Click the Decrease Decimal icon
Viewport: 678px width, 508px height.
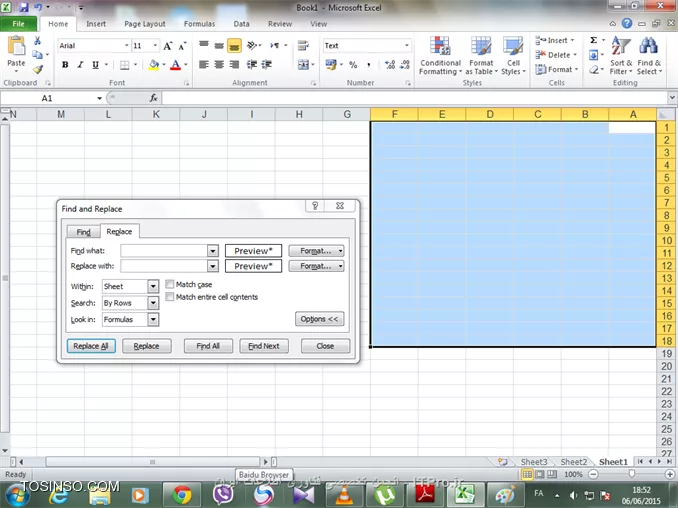coord(405,65)
